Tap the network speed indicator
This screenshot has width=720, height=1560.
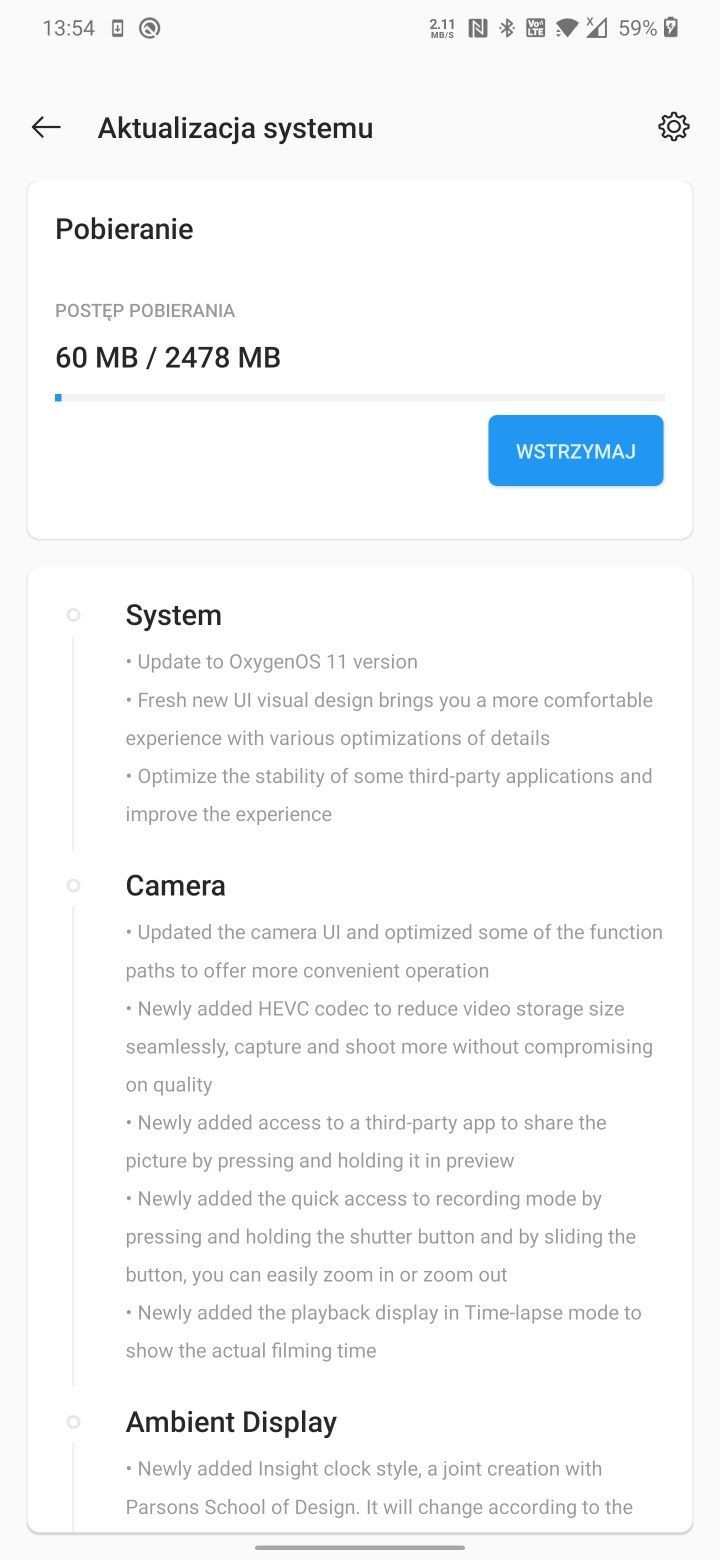tap(442, 28)
